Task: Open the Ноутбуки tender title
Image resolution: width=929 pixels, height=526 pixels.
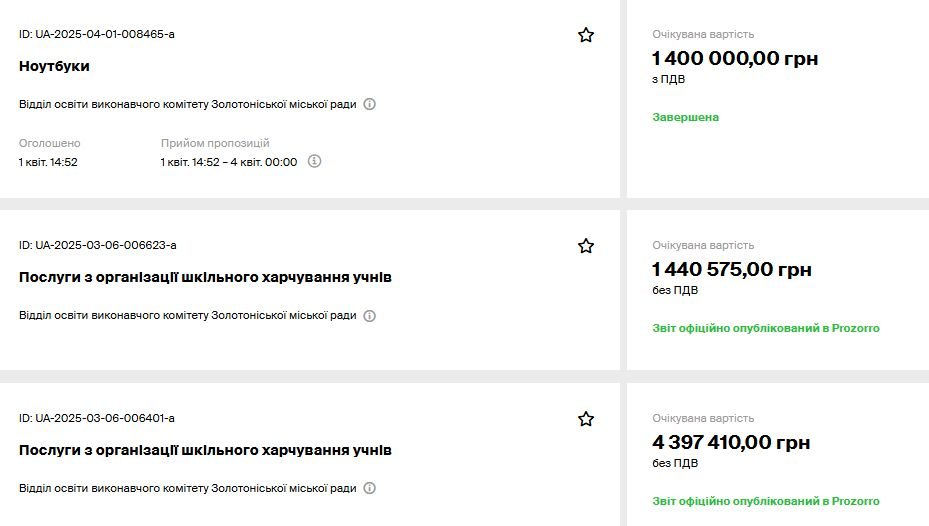Action: point(54,66)
